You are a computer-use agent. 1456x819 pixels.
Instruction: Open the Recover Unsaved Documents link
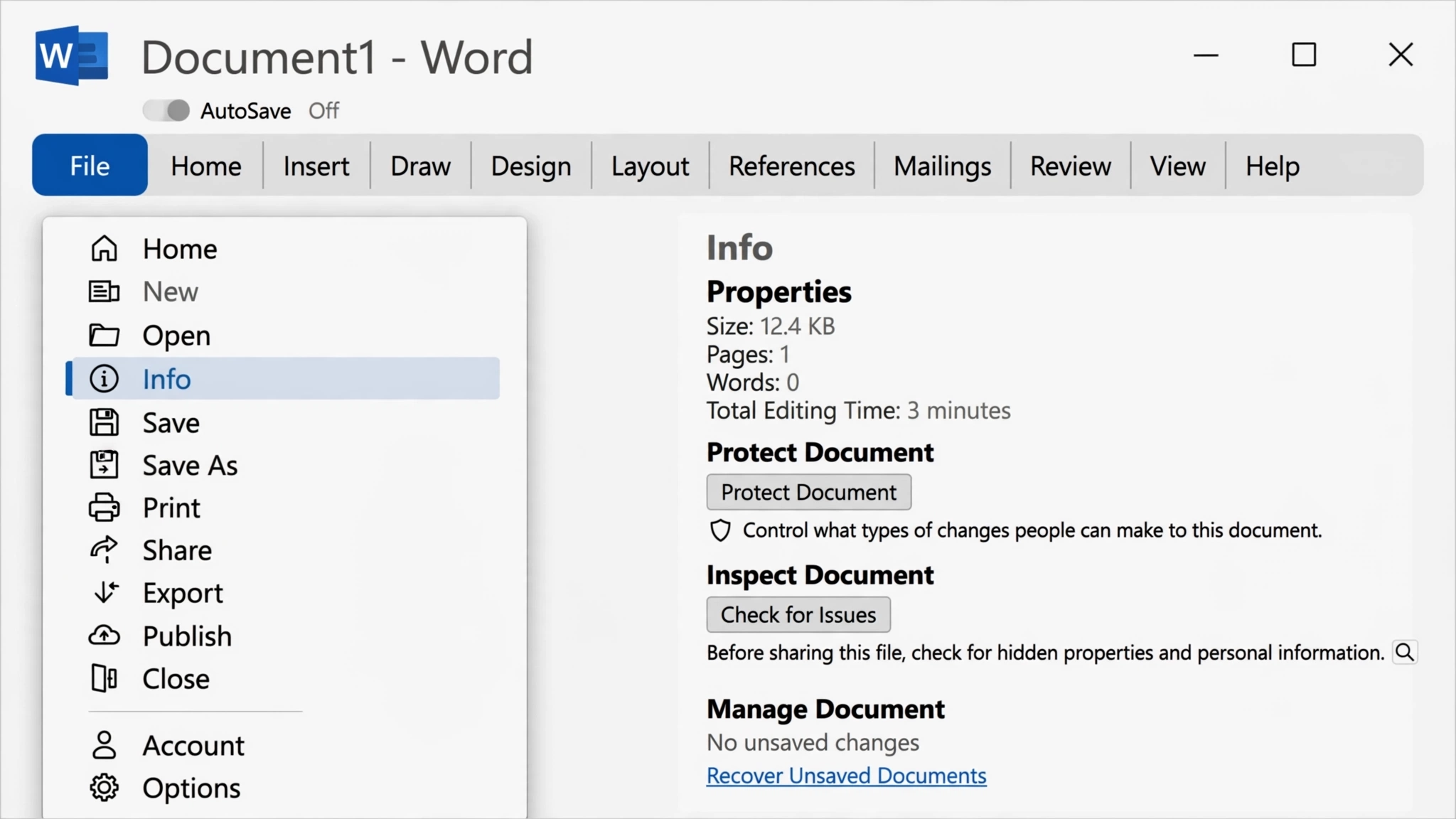tap(846, 775)
